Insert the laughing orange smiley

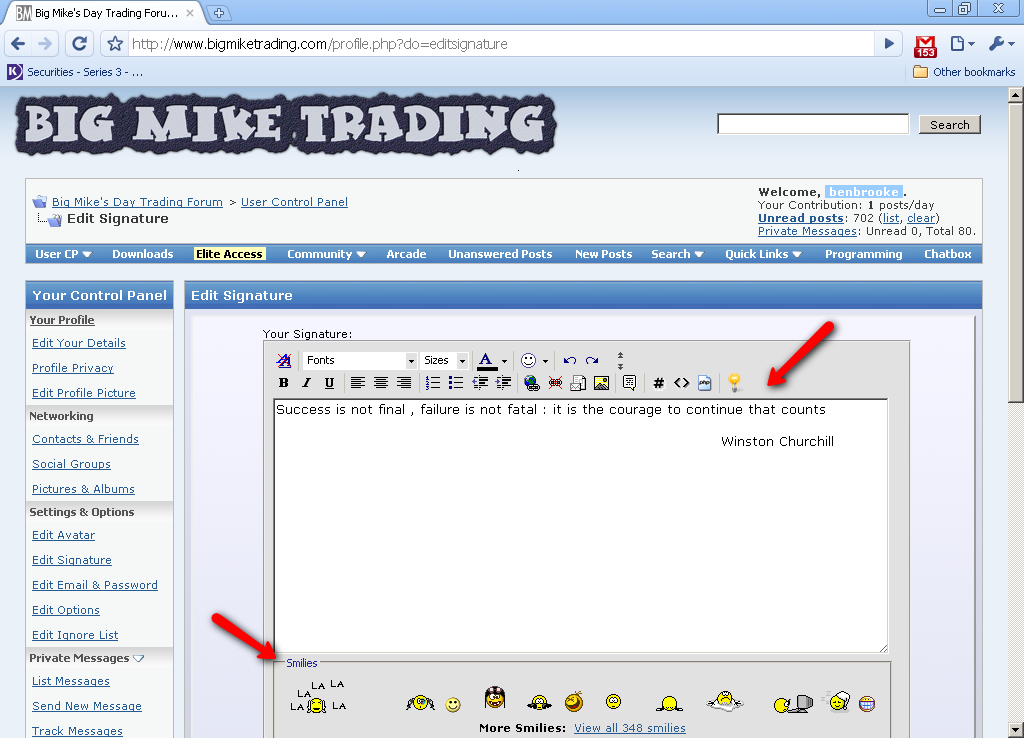point(574,701)
